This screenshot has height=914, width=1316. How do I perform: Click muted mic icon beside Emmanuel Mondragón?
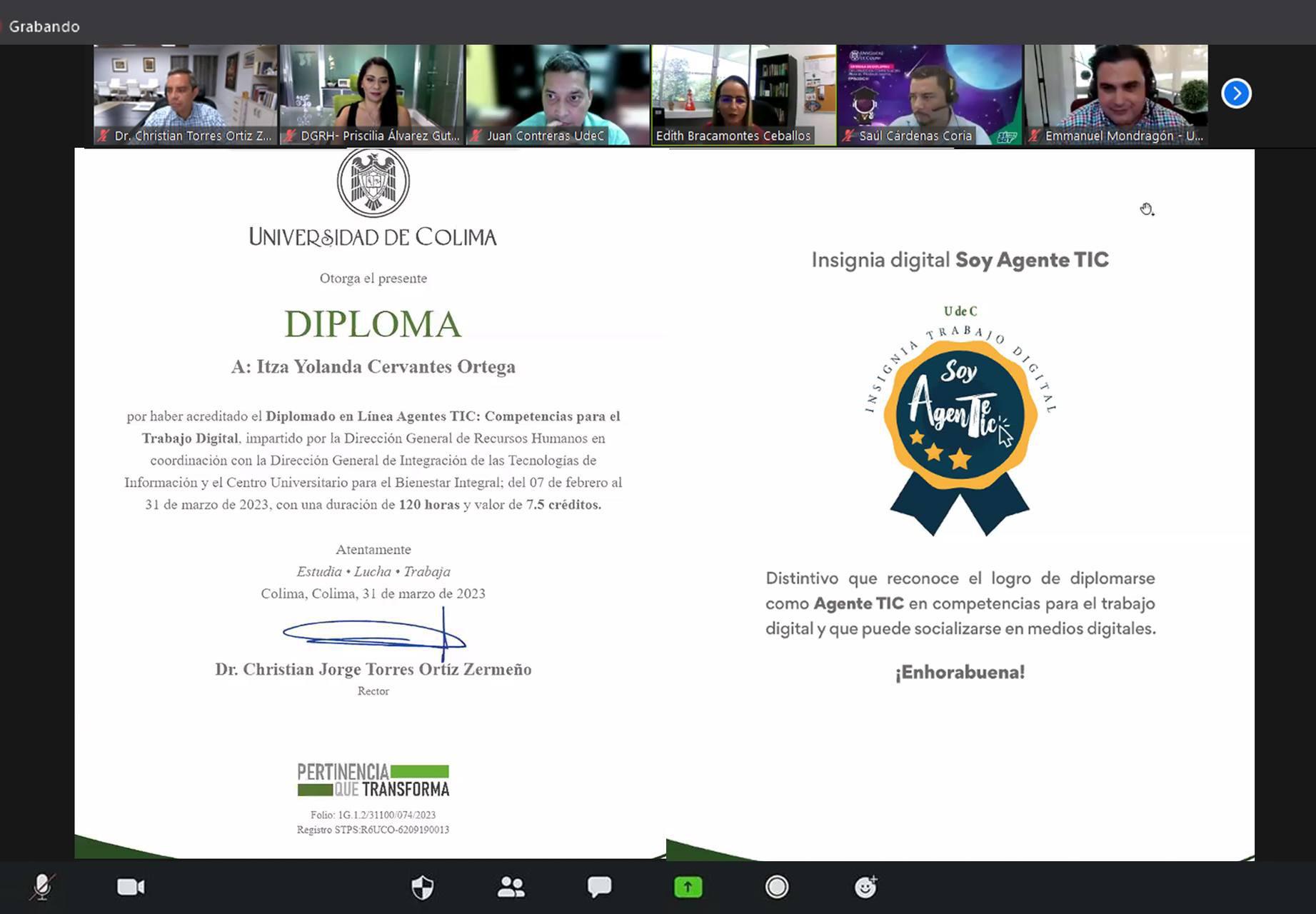click(1035, 136)
